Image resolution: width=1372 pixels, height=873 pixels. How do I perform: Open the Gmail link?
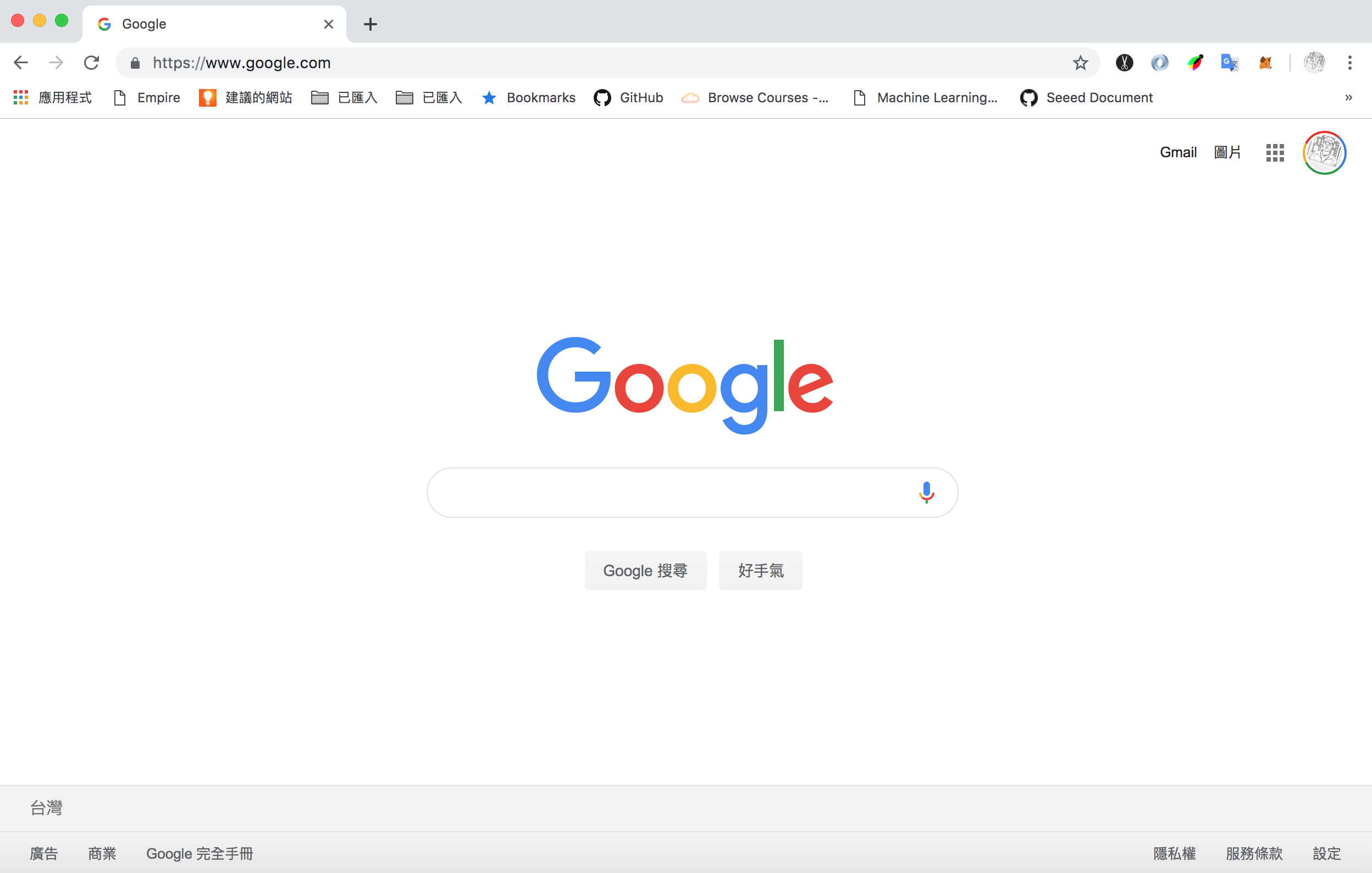click(x=1179, y=152)
